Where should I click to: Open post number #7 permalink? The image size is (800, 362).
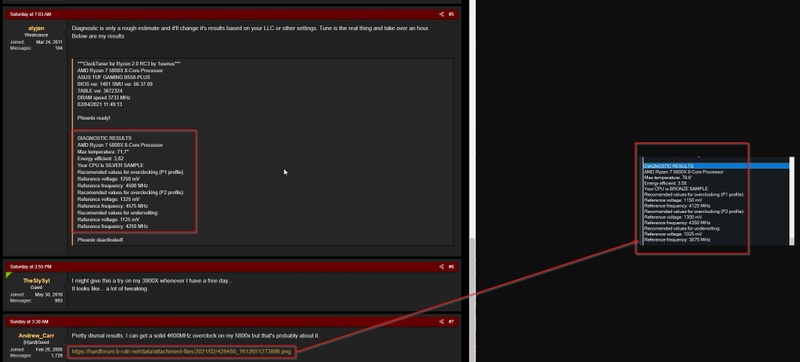tap(451, 322)
